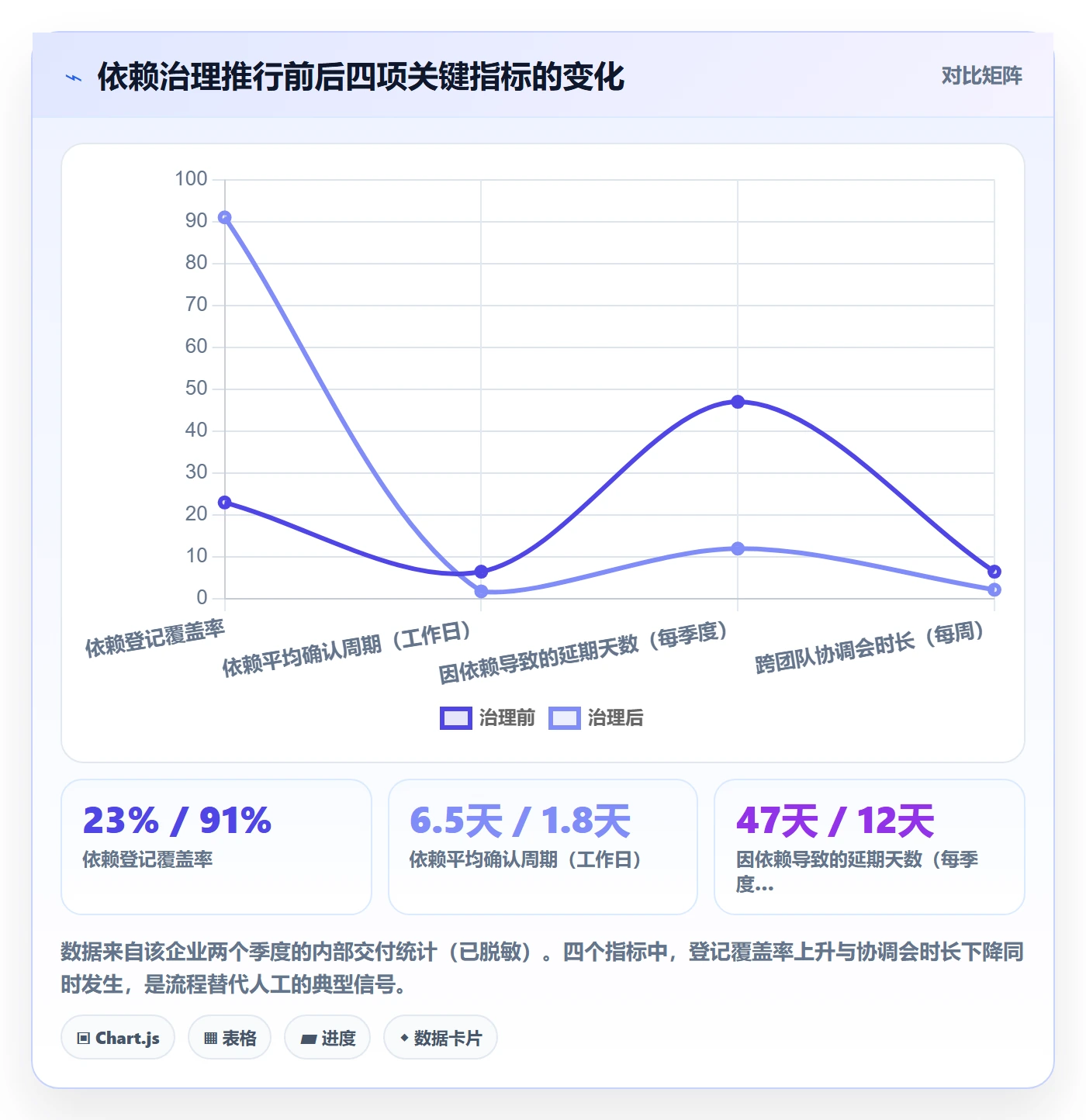
Task: Click the 治理前 legend color box
Action: click(x=455, y=718)
